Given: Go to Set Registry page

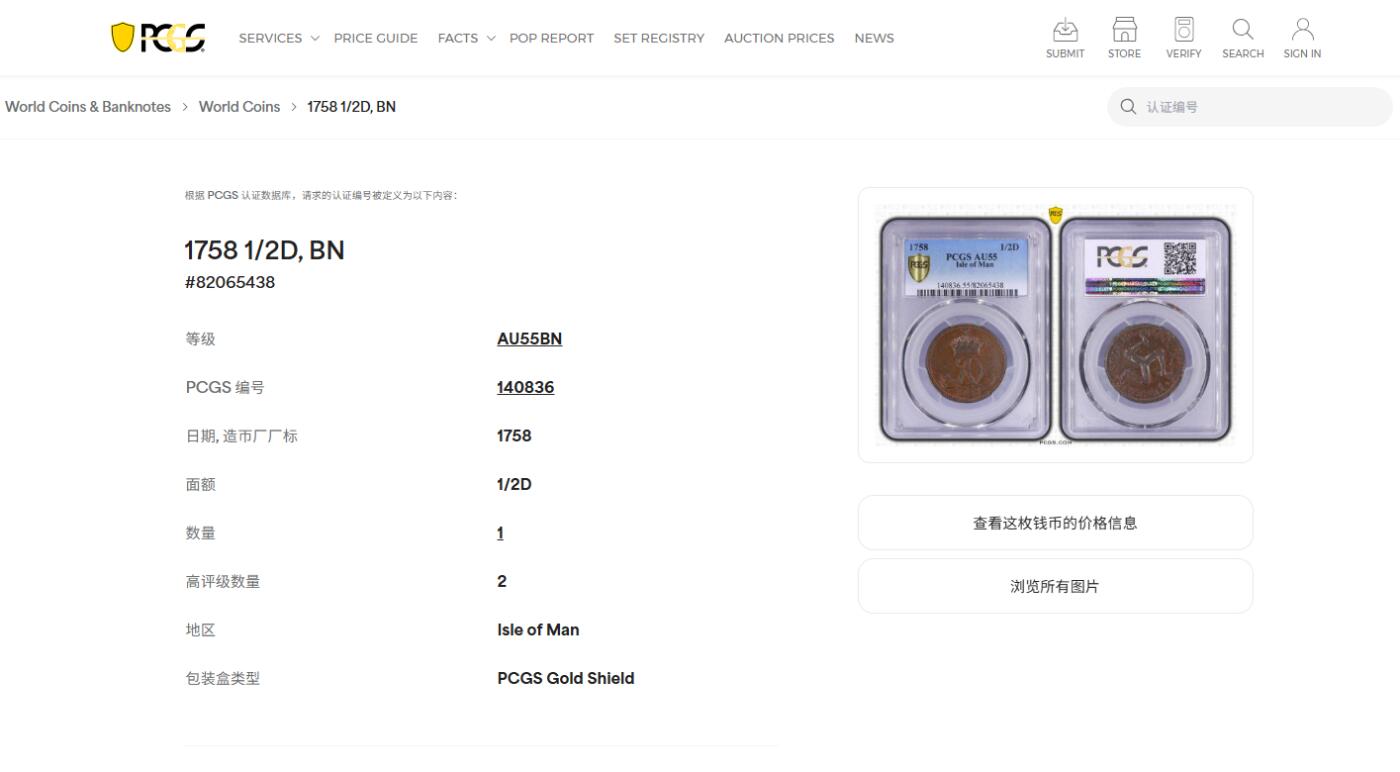Looking at the screenshot, I should [659, 38].
